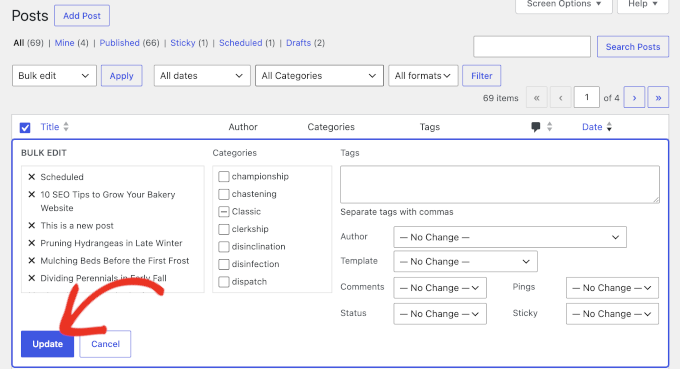The width and height of the screenshot is (680, 369).
Task: Go to next page of posts
Action: [634, 98]
